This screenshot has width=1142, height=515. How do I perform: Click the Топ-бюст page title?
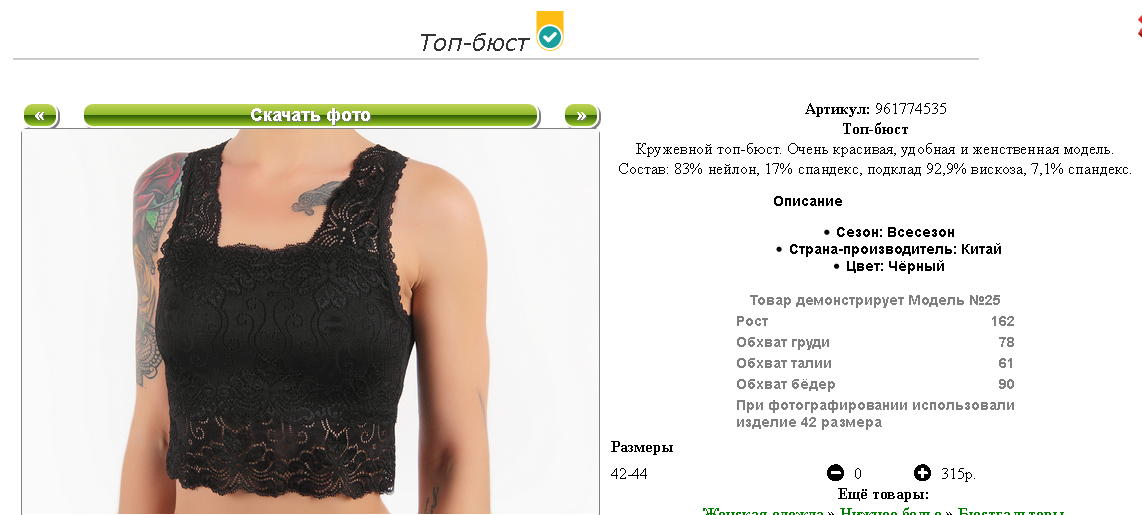[x=473, y=42]
